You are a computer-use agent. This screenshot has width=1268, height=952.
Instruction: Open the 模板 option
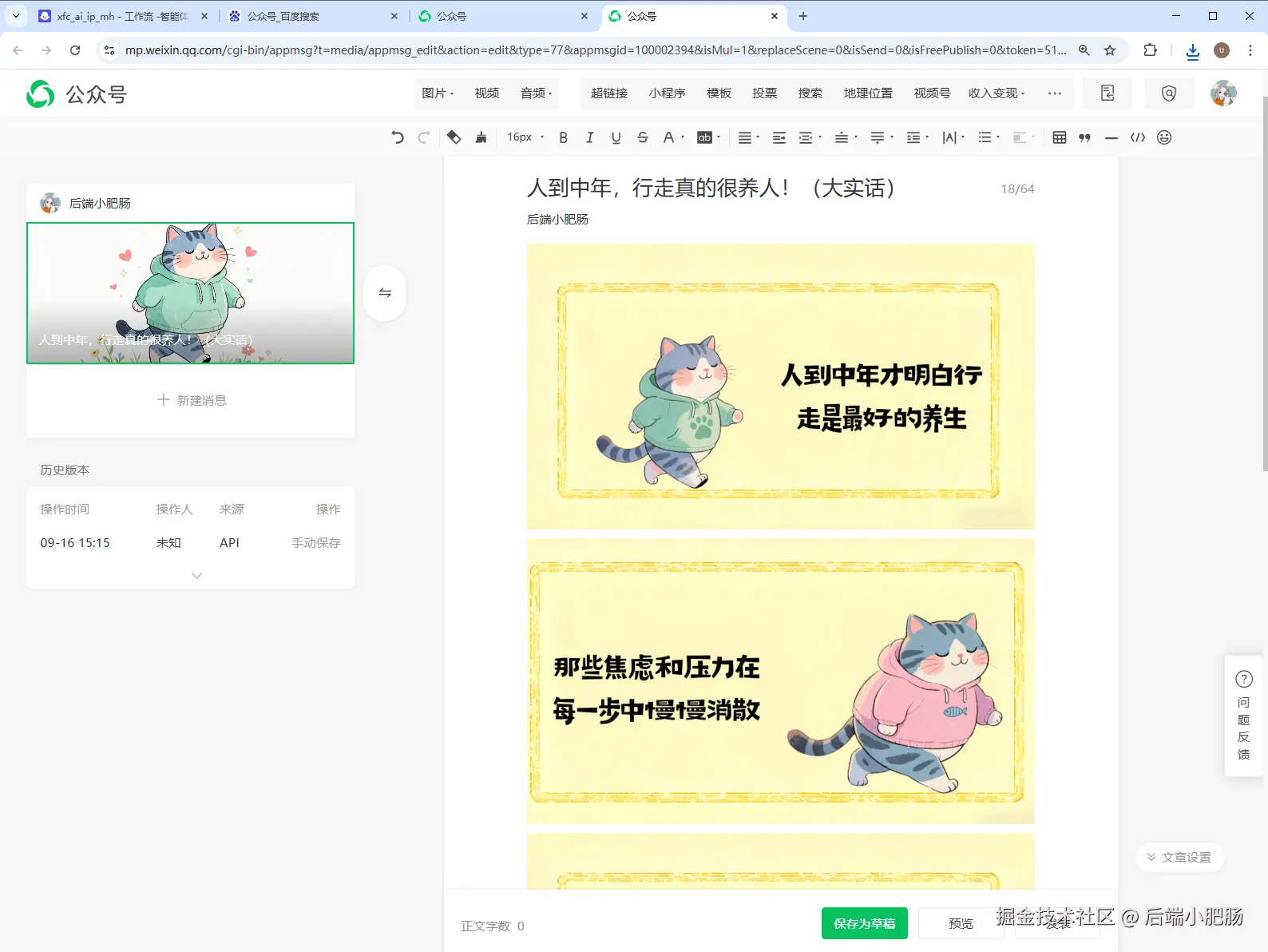coord(719,93)
